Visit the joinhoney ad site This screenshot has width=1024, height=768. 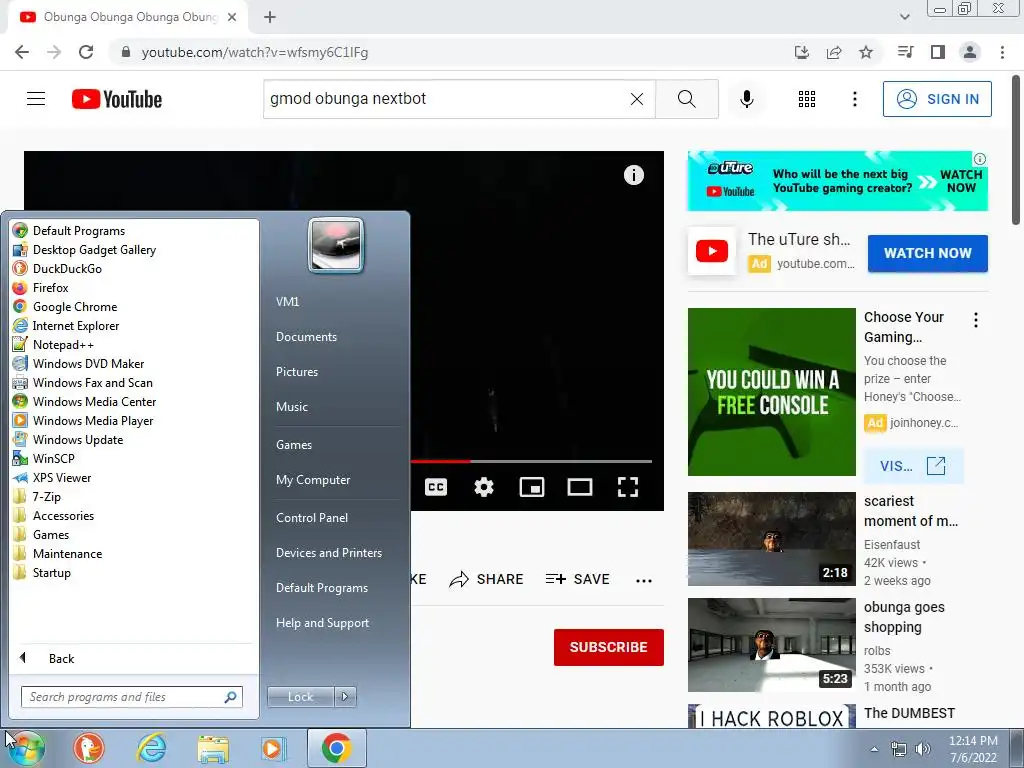[x=913, y=466]
